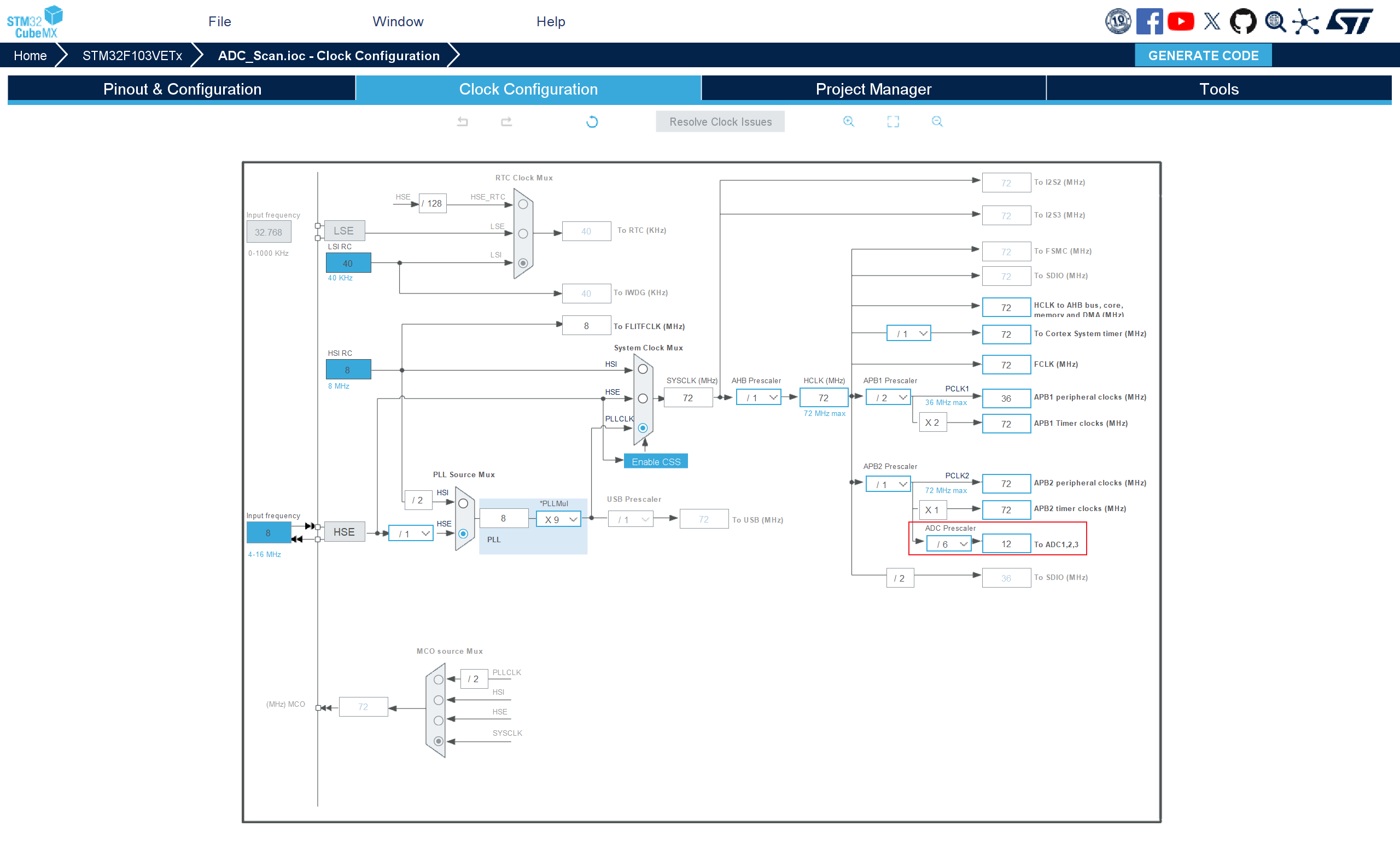Click the reset clock refresh icon

[x=592, y=121]
